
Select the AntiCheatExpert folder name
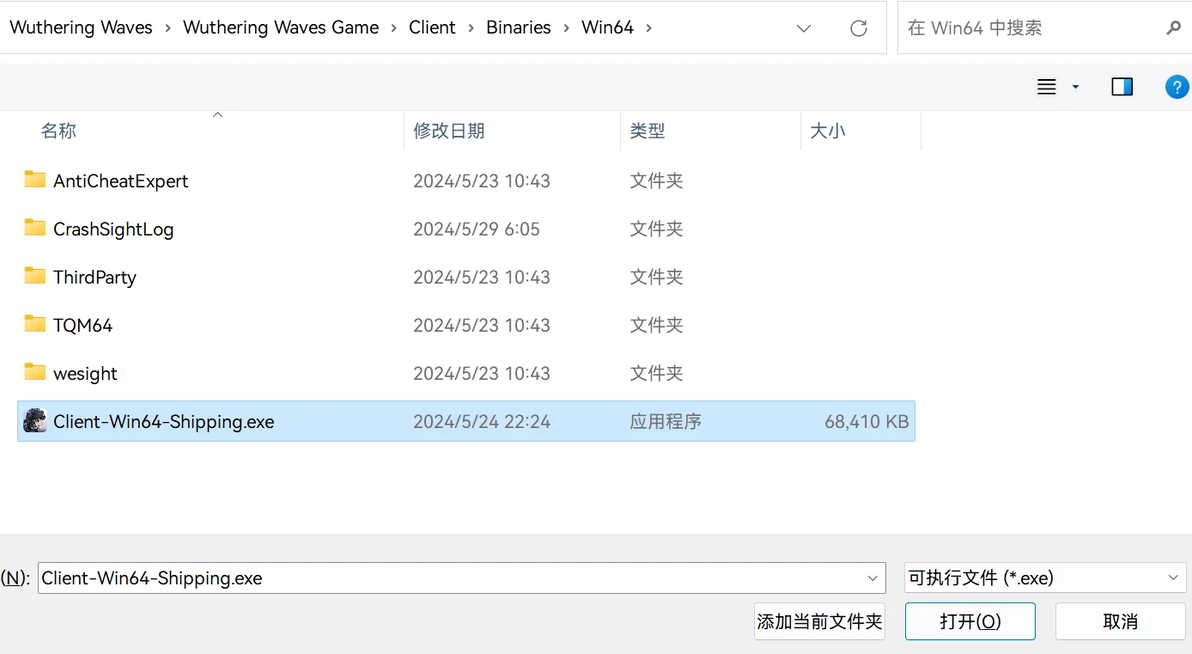click(x=121, y=181)
